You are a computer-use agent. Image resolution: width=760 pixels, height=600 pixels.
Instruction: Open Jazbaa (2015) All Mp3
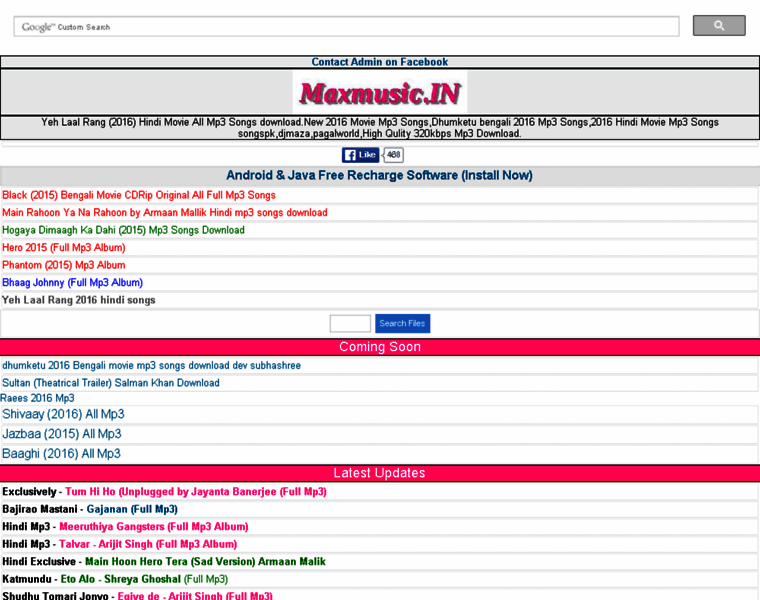62,434
